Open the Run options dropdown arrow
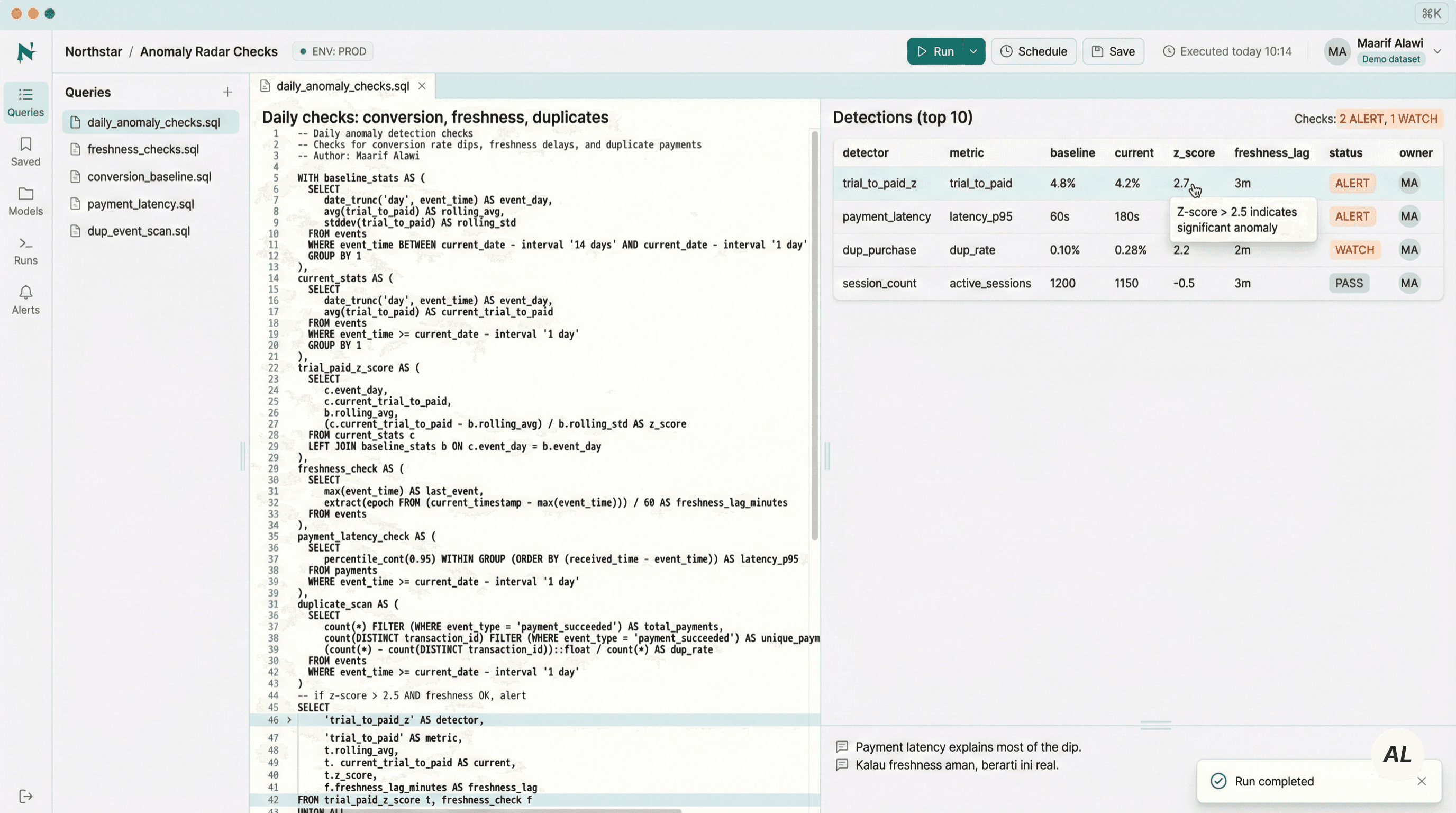Screen dimensions: 1456x813 coord(973,51)
